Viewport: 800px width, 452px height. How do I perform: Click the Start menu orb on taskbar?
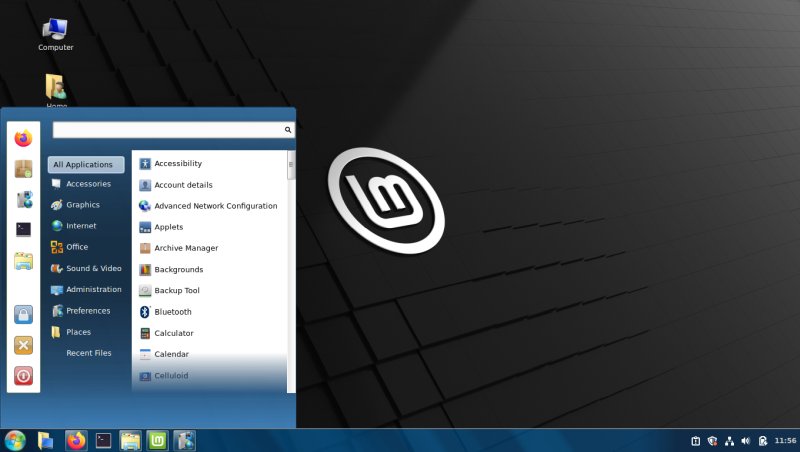[15, 441]
